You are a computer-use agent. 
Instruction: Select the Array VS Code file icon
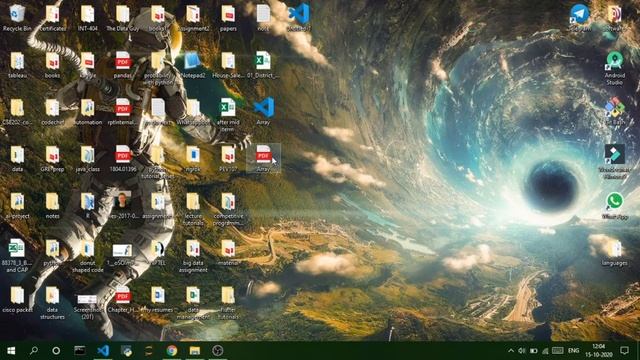click(263, 111)
